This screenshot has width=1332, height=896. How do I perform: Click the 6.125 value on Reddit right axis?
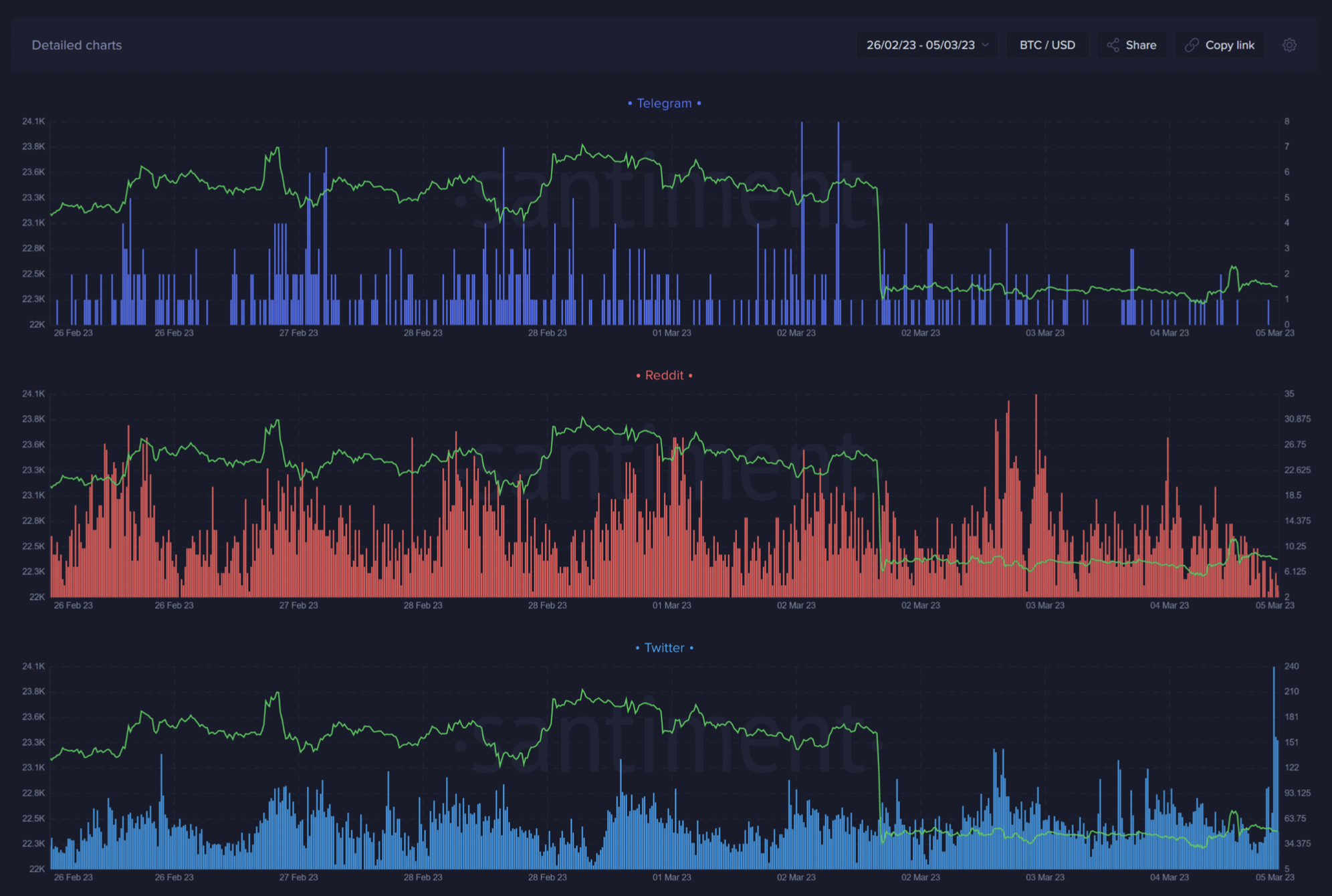pos(1295,571)
